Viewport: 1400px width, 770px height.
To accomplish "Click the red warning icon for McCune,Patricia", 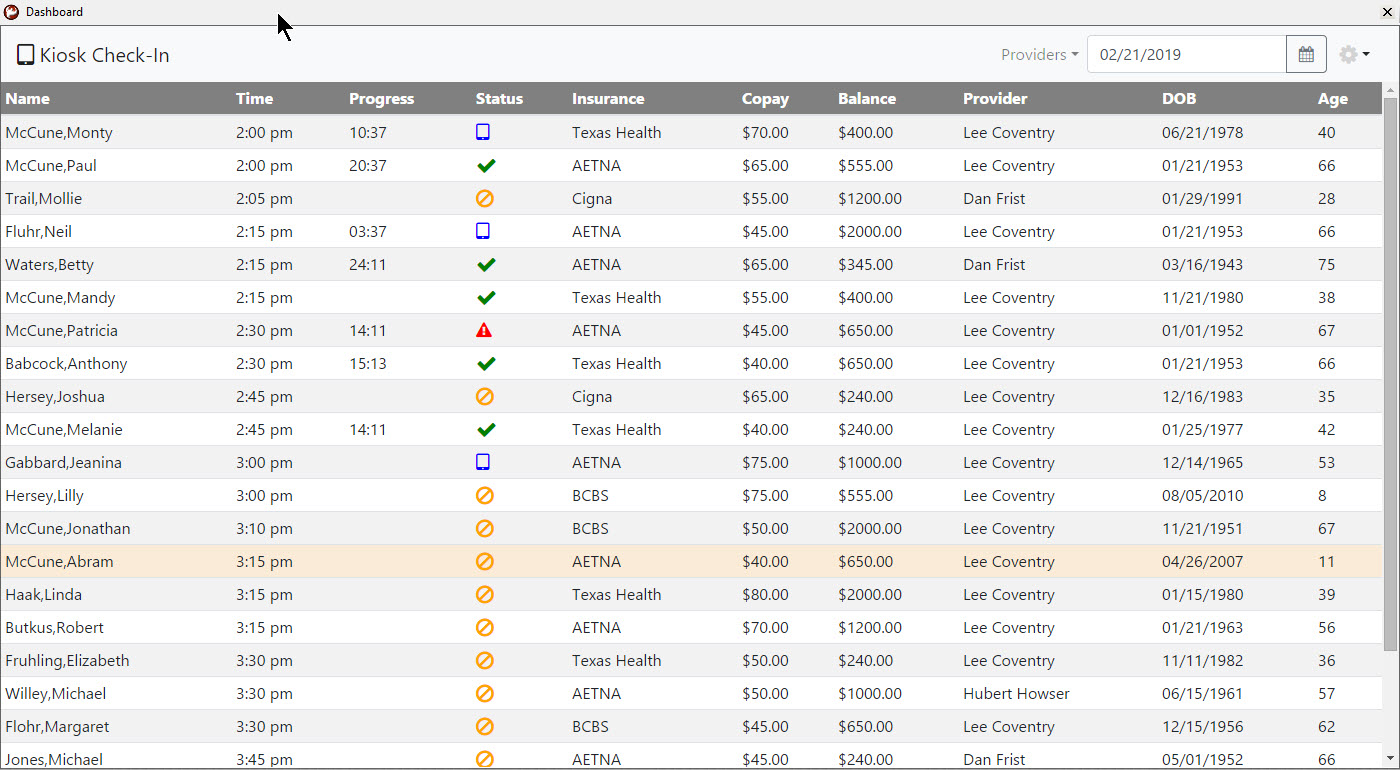I will [x=485, y=330].
